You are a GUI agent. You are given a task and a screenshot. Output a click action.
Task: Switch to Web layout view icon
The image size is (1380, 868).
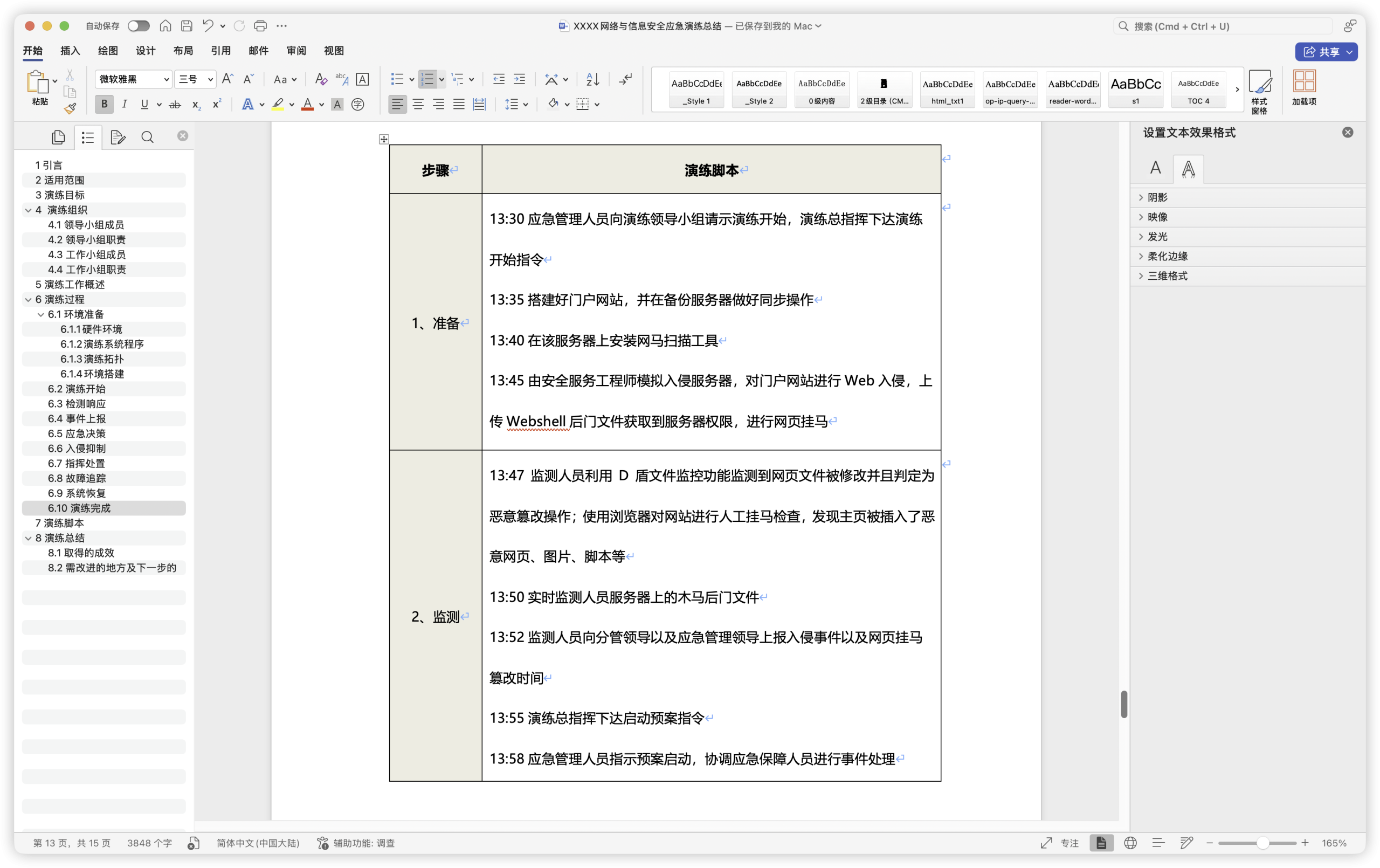click(x=1130, y=843)
